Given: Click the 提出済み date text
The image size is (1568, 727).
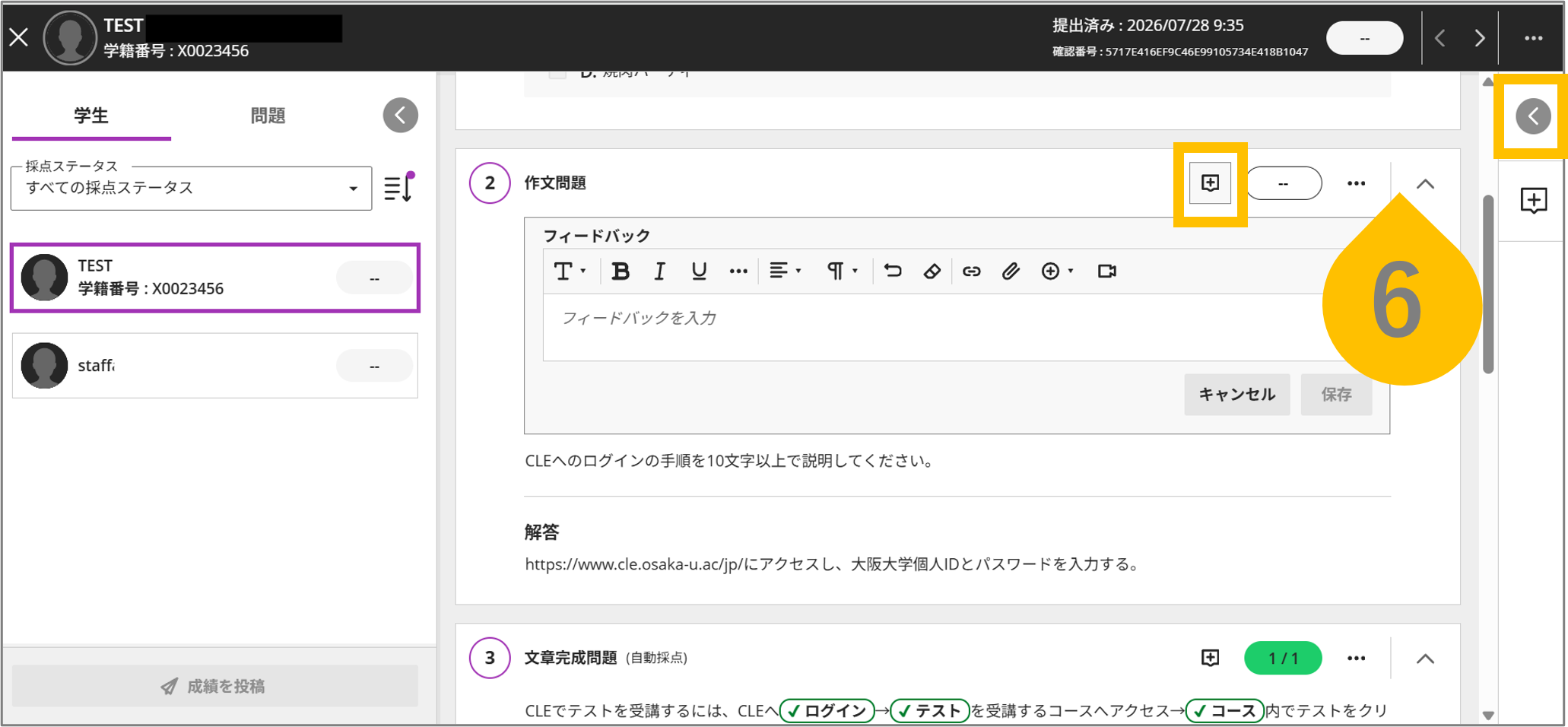Looking at the screenshot, I should 1148,25.
